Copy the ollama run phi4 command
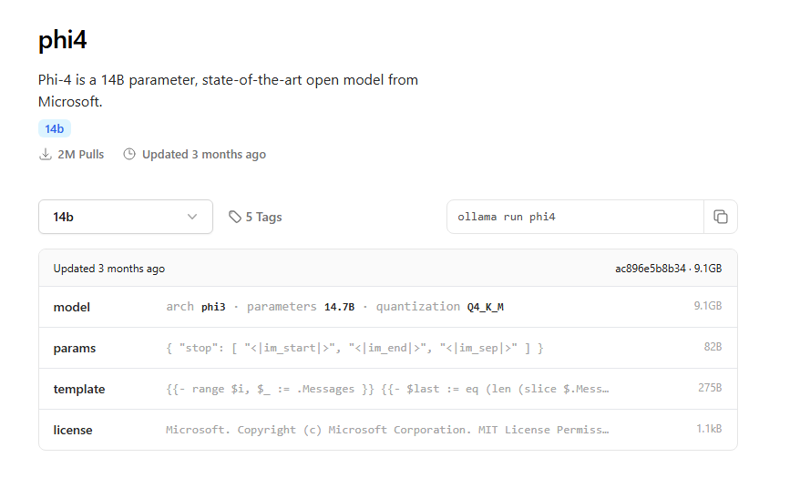The width and height of the screenshot is (800, 478). [720, 217]
